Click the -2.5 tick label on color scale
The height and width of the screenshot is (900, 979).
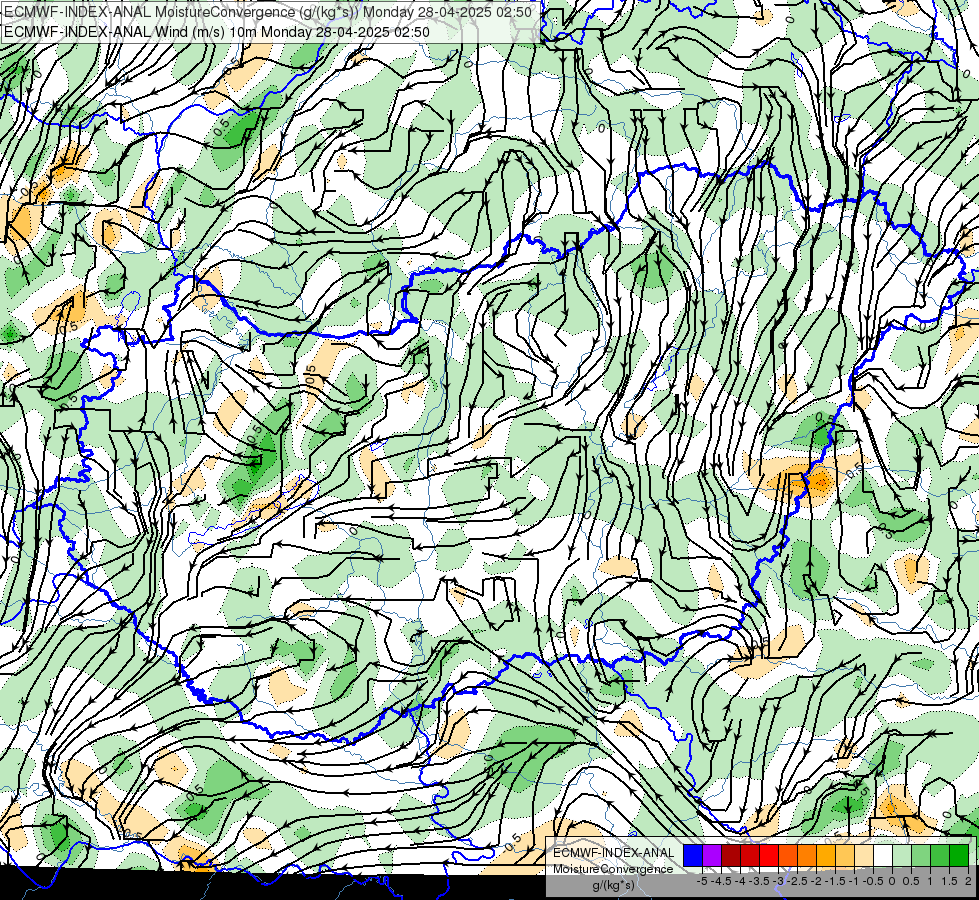click(797, 881)
